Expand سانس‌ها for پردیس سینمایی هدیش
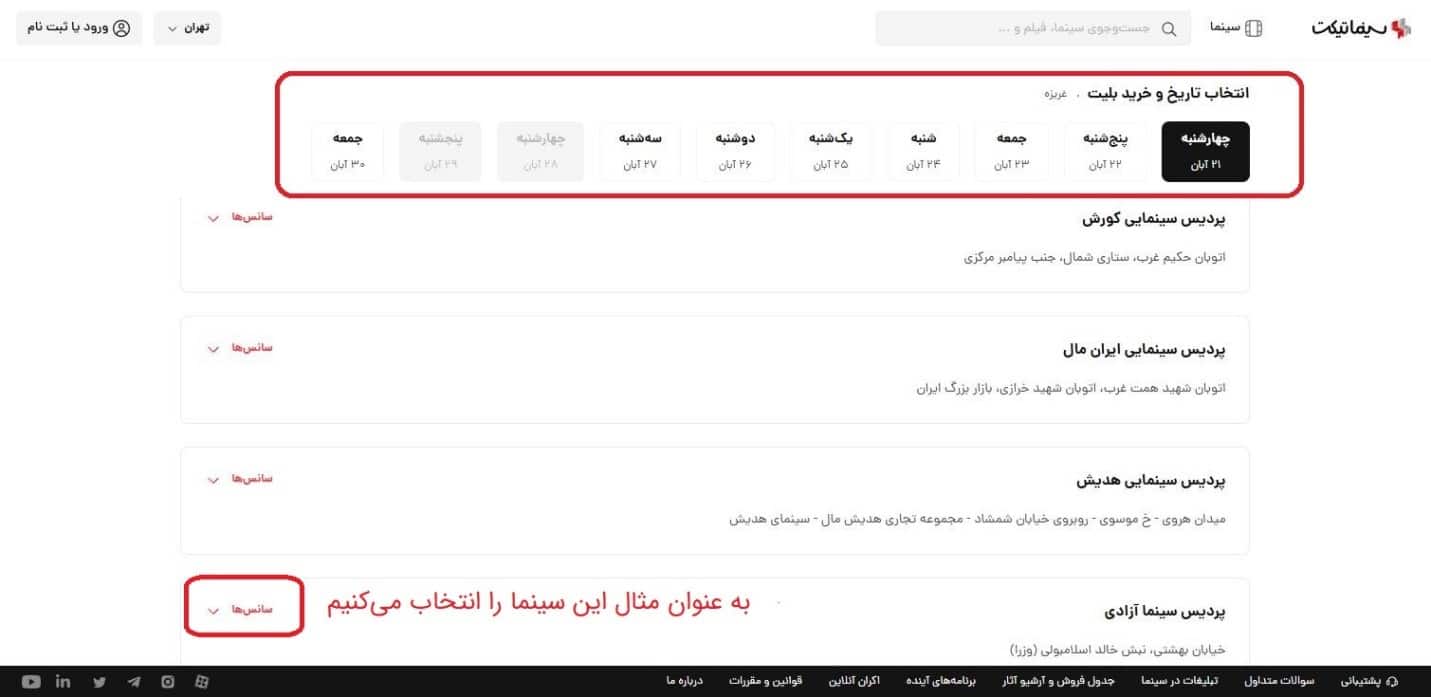The width and height of the screenshot is (1431, 697). click(x=239, y=479)
